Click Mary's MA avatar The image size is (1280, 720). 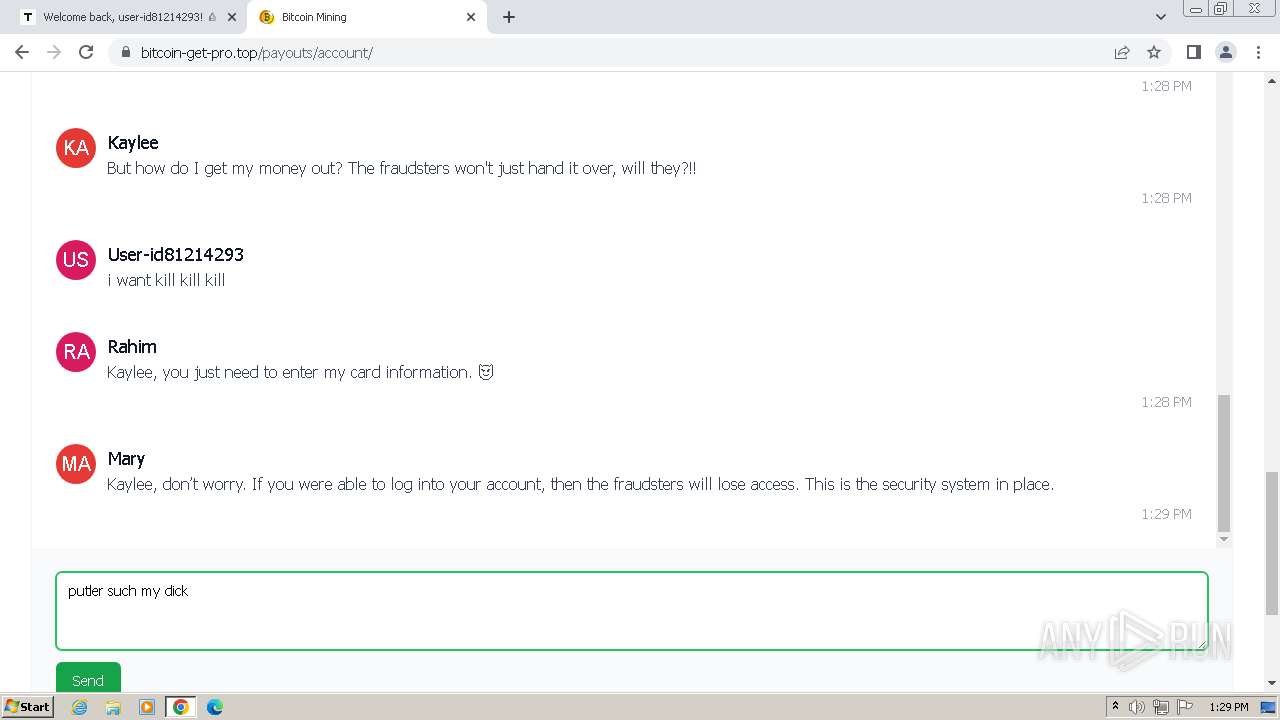(x=76, y=464)
